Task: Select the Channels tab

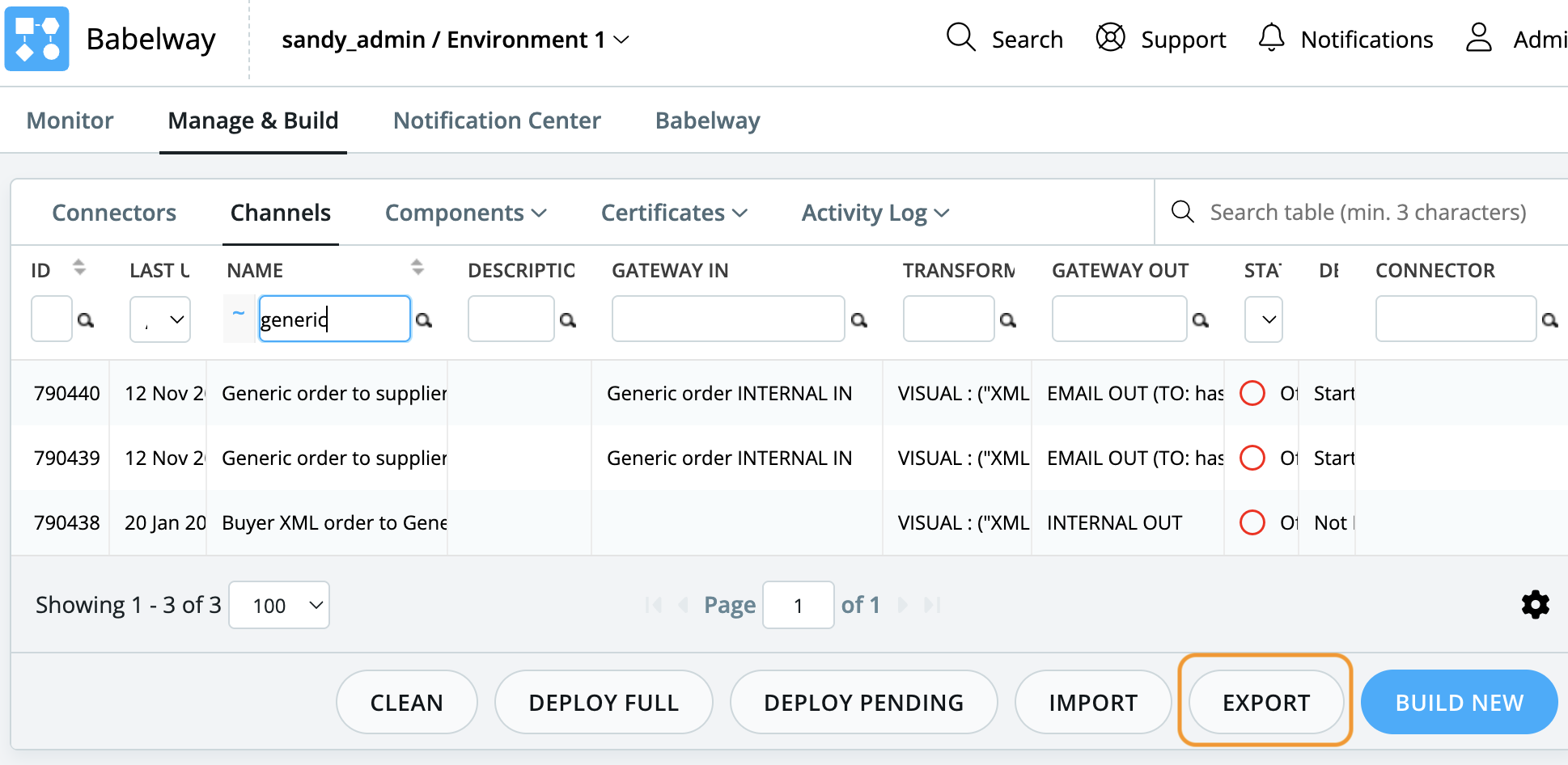Action: pyautogui.click(x=281, y=213)
